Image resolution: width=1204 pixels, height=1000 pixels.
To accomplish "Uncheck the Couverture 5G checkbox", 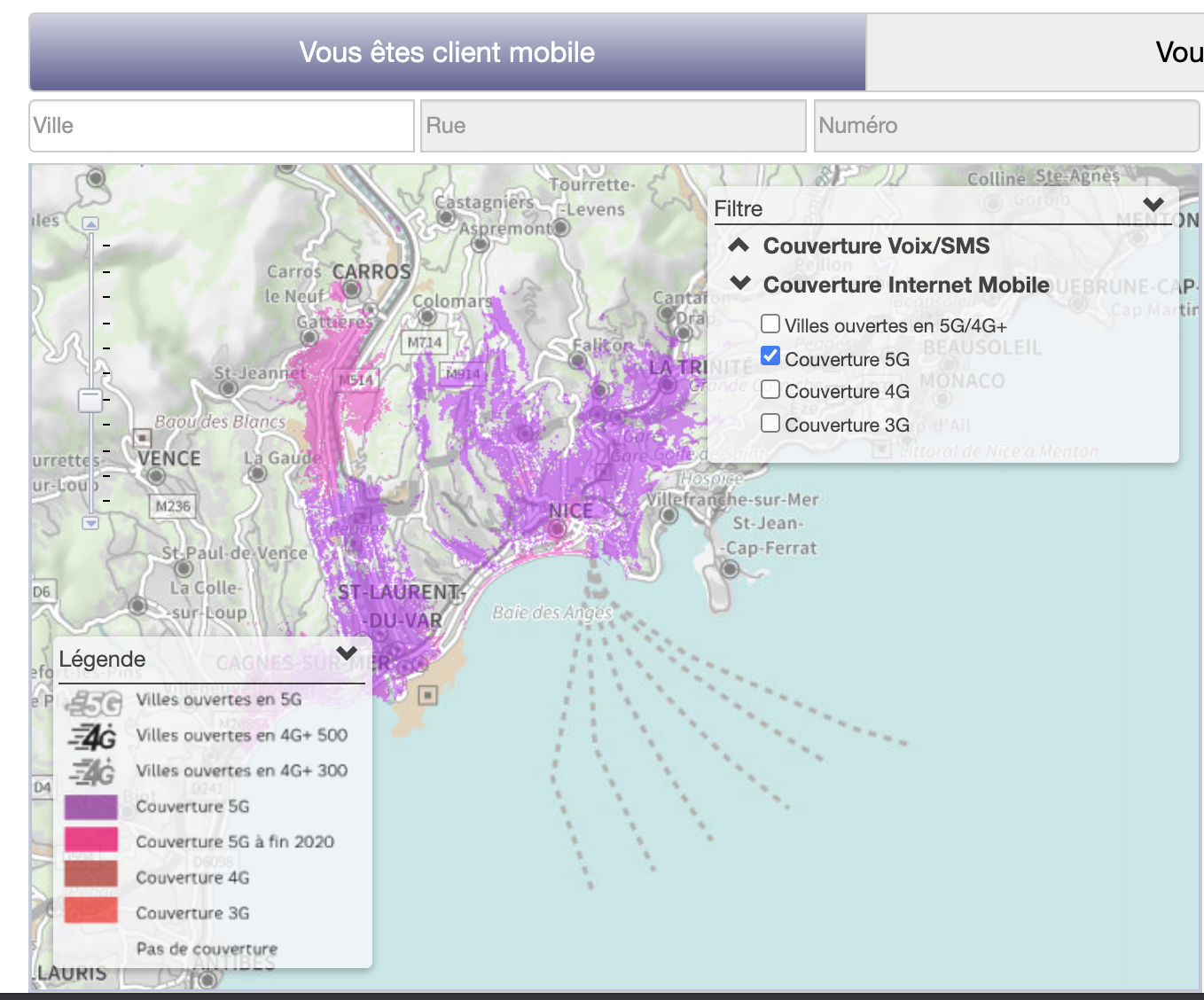I will click(x=770, y=356).
